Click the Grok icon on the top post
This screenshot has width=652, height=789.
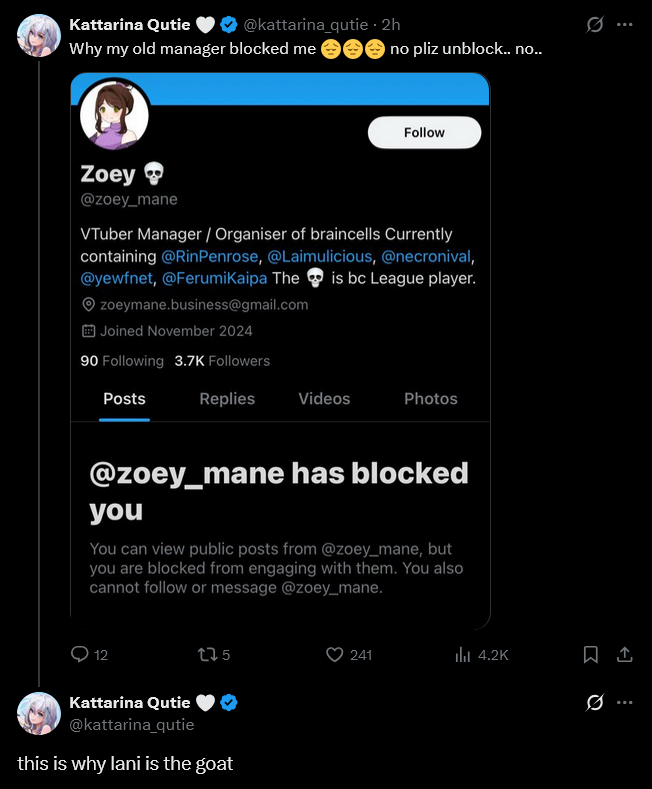coord(595,25)
